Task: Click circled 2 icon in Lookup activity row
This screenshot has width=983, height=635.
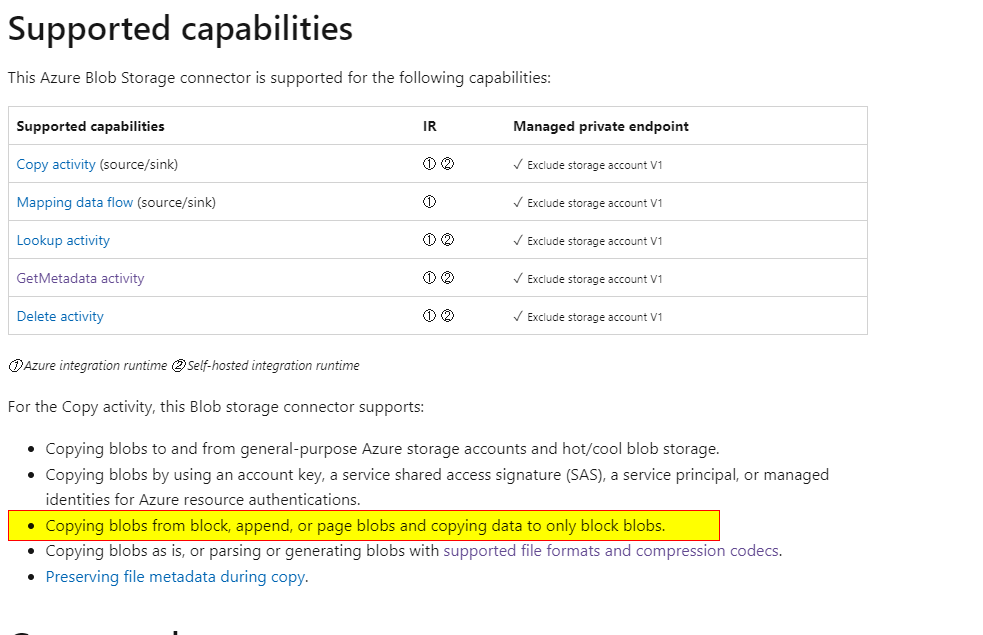Action: click(447, 240)
